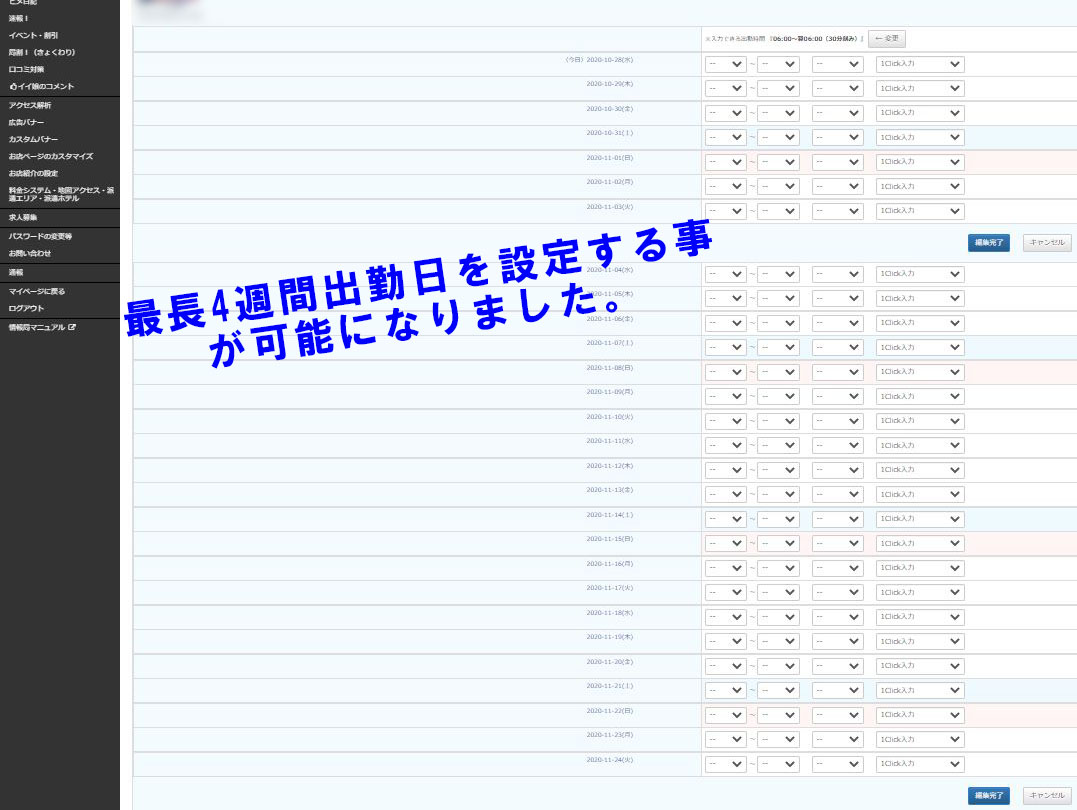Click お問い合わせ in the sidebar
This screenshot has height=810, width=1077.
tap(30, 254)
